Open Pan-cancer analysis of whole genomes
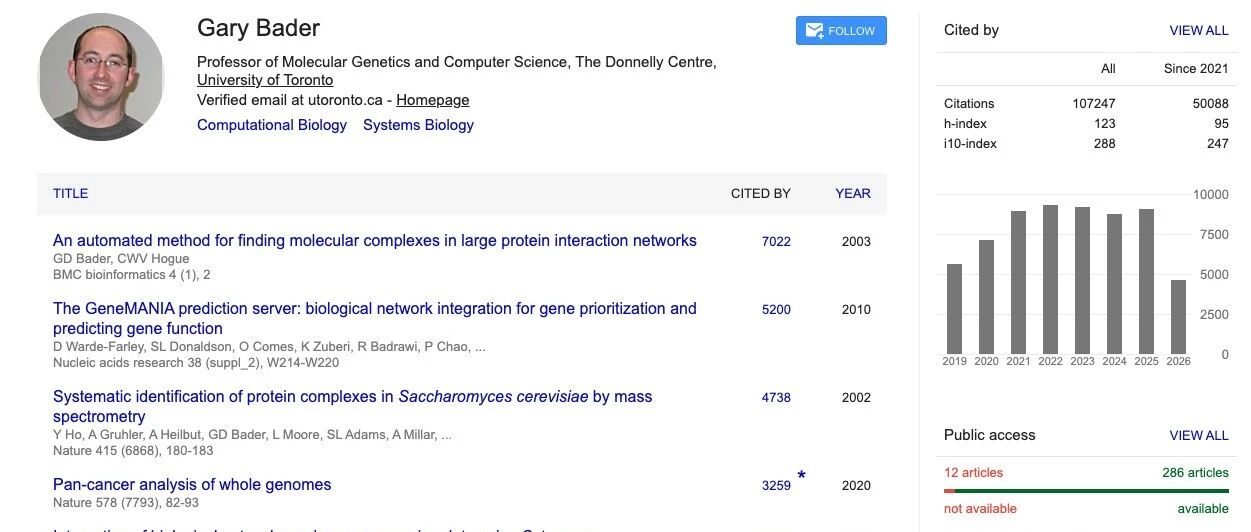The width and height of the screenshot is (1251, 532). [x=192, y=485]
